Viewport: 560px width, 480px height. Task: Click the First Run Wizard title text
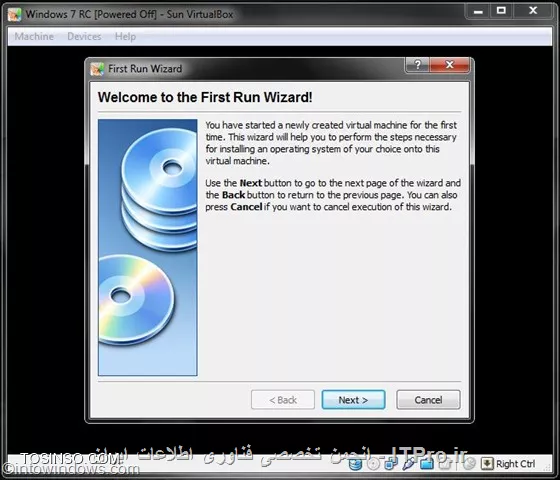(x=145, y=69)
